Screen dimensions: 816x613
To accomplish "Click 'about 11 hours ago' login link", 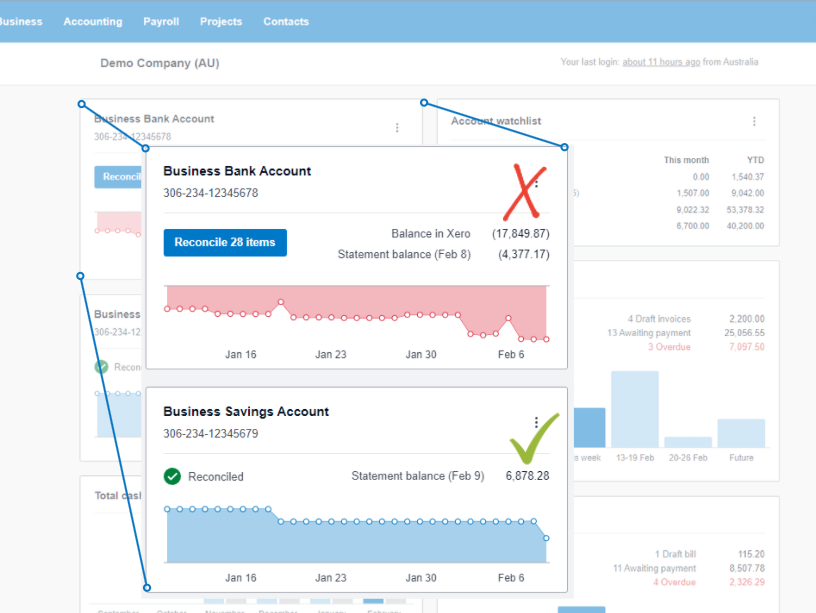I will (x=661, y=62).
